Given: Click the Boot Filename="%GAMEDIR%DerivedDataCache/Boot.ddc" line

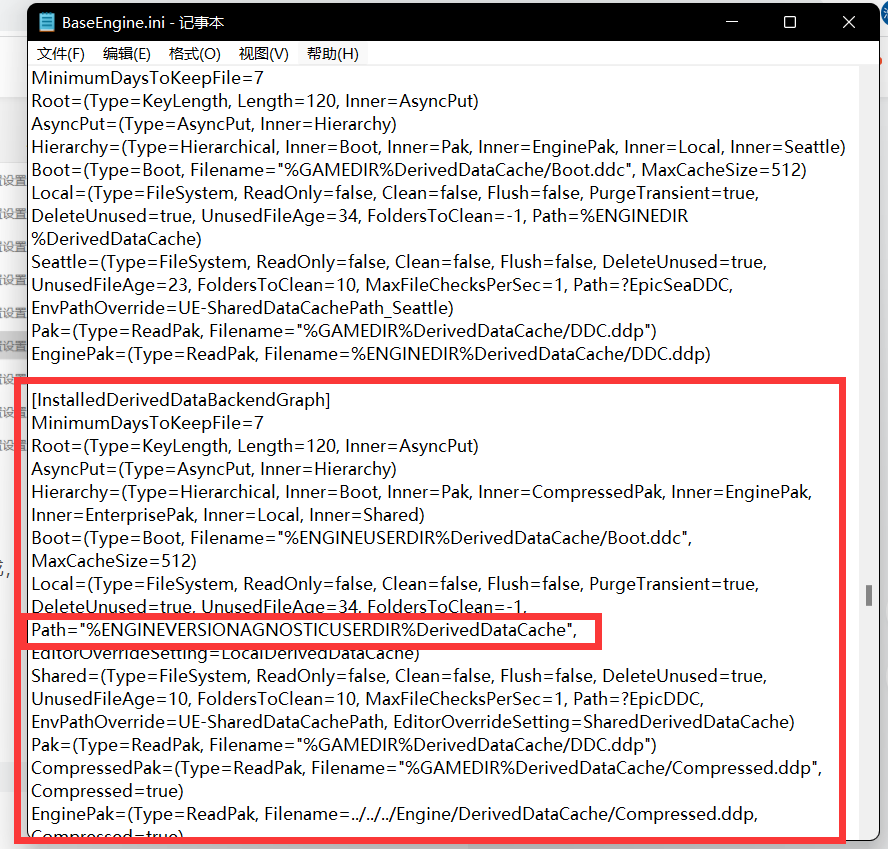Looking at the screenshot, I should point(419,170).
